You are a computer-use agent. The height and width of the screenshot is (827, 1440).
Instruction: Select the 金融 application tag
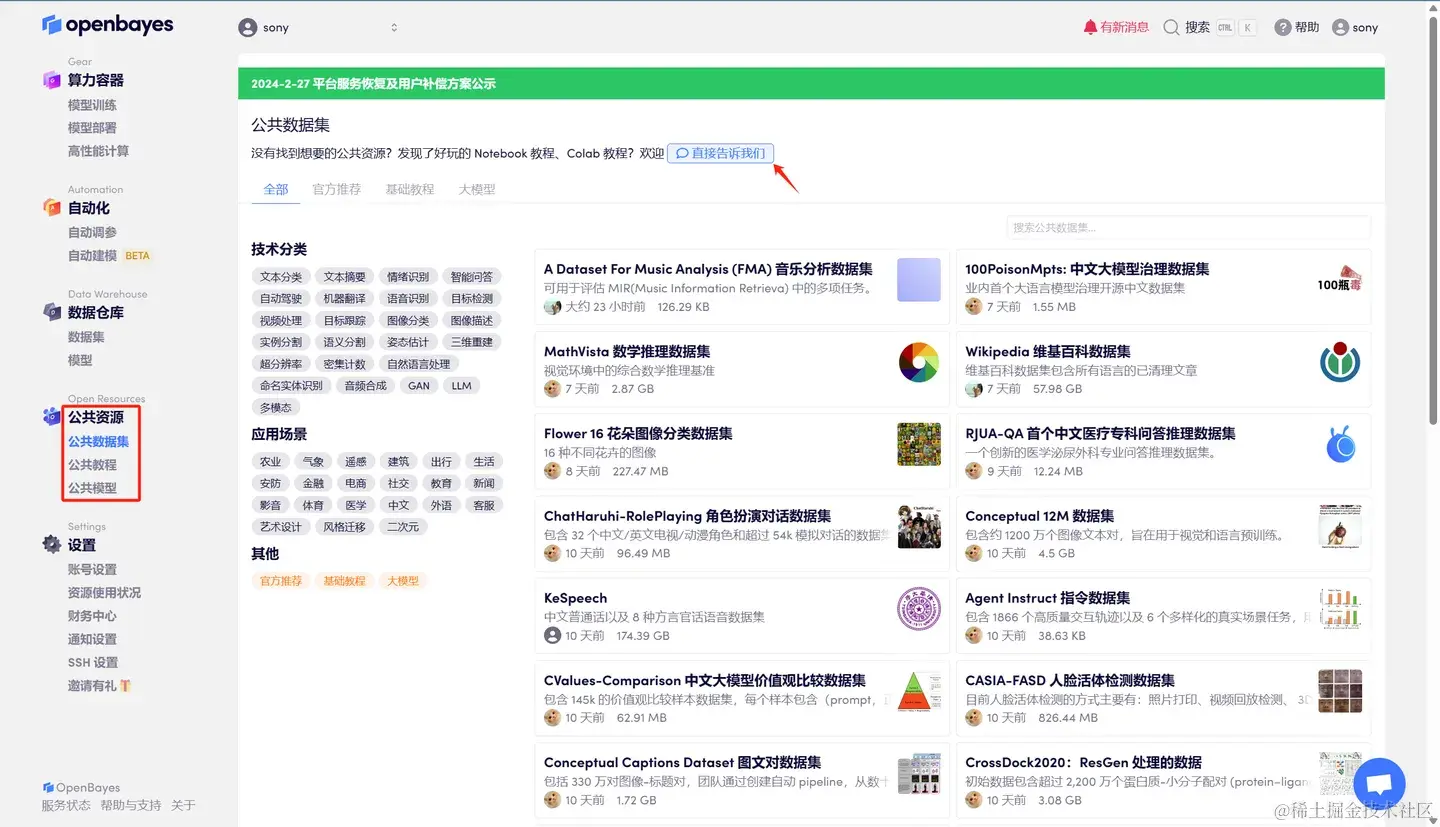pos(313,483)
